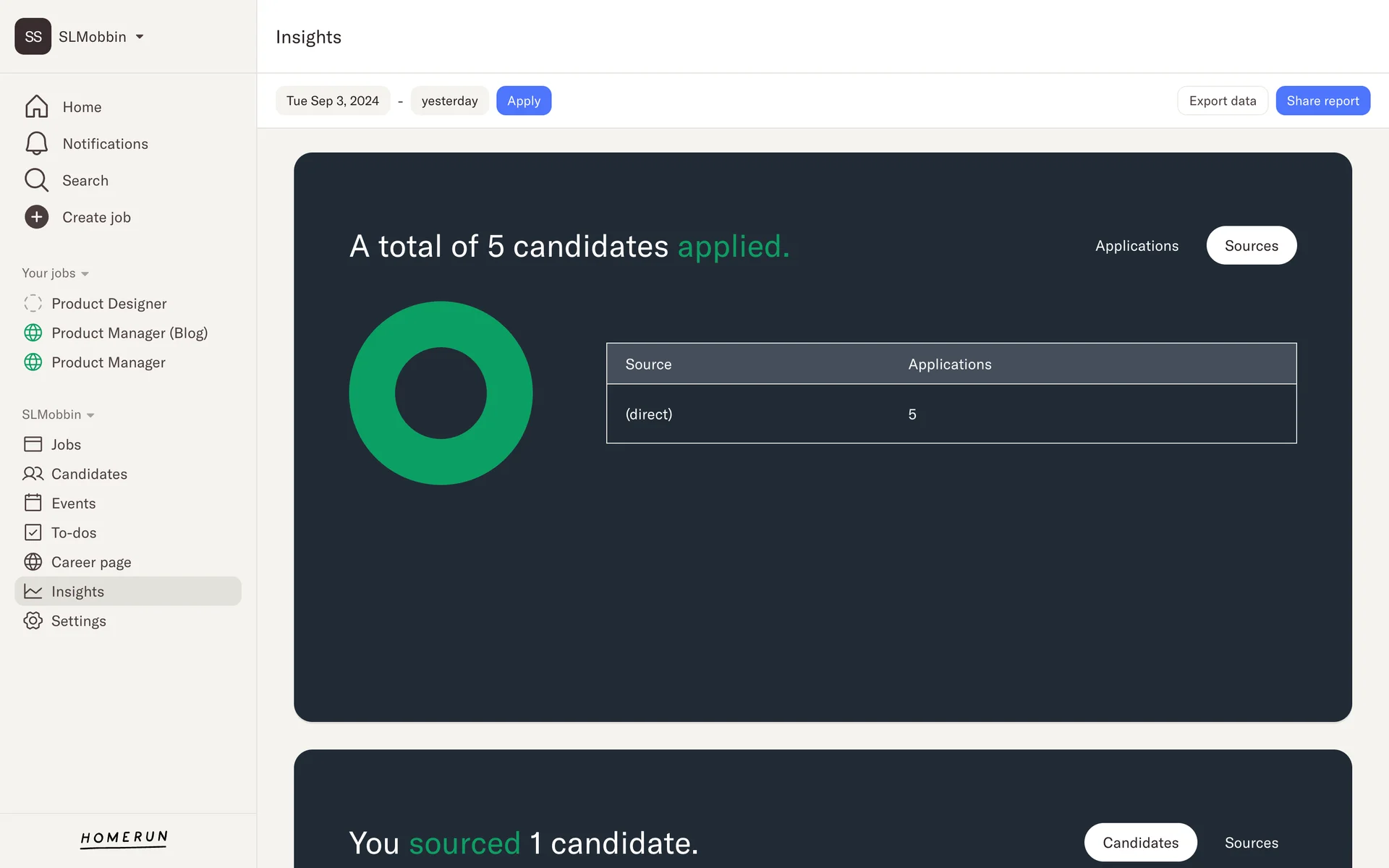1389x868 pixels.
Task: Open Notifications bell icon
Action: 36,143
